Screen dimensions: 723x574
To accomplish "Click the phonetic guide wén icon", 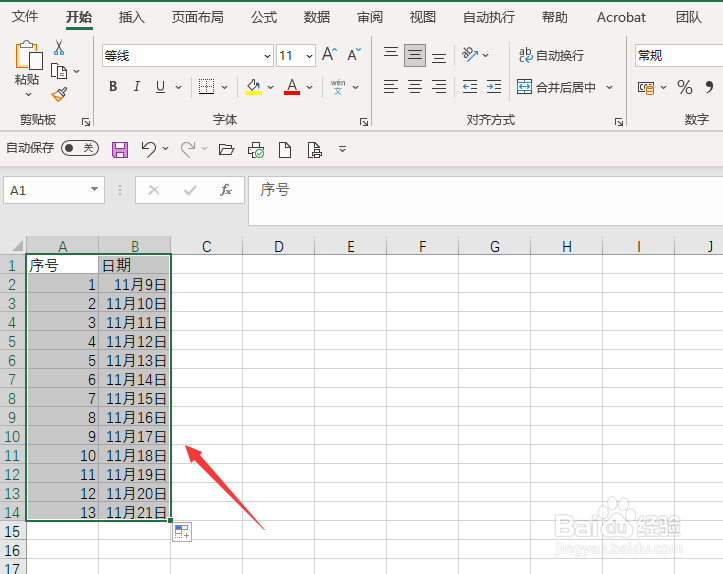I will pos(338,87).
